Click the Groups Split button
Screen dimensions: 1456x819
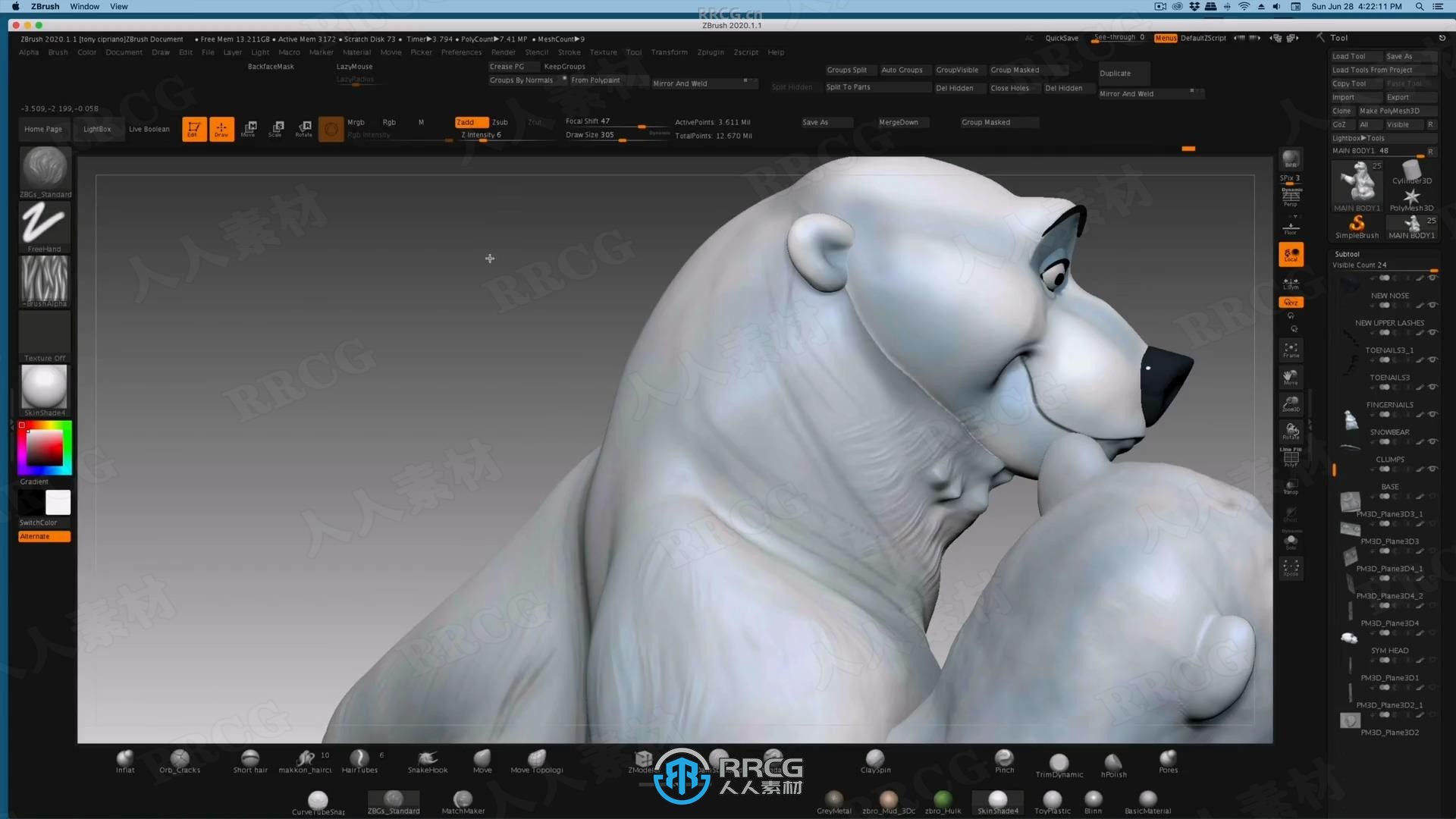pos(848,70)
